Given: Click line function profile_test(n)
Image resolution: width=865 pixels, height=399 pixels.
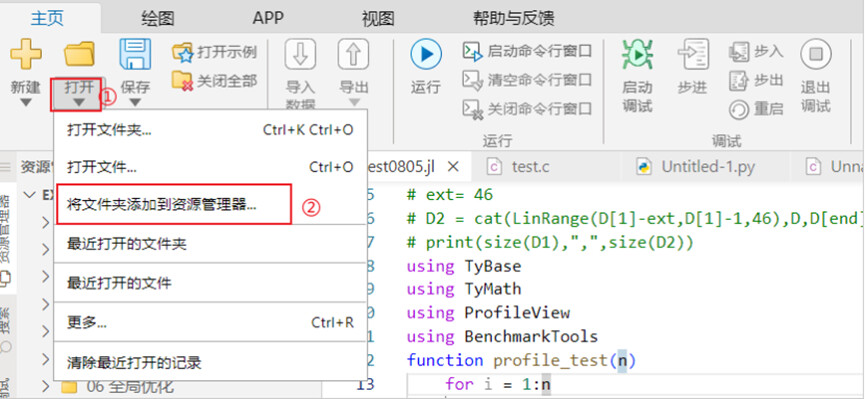Looking at the screenshot, I should point(521,360).
